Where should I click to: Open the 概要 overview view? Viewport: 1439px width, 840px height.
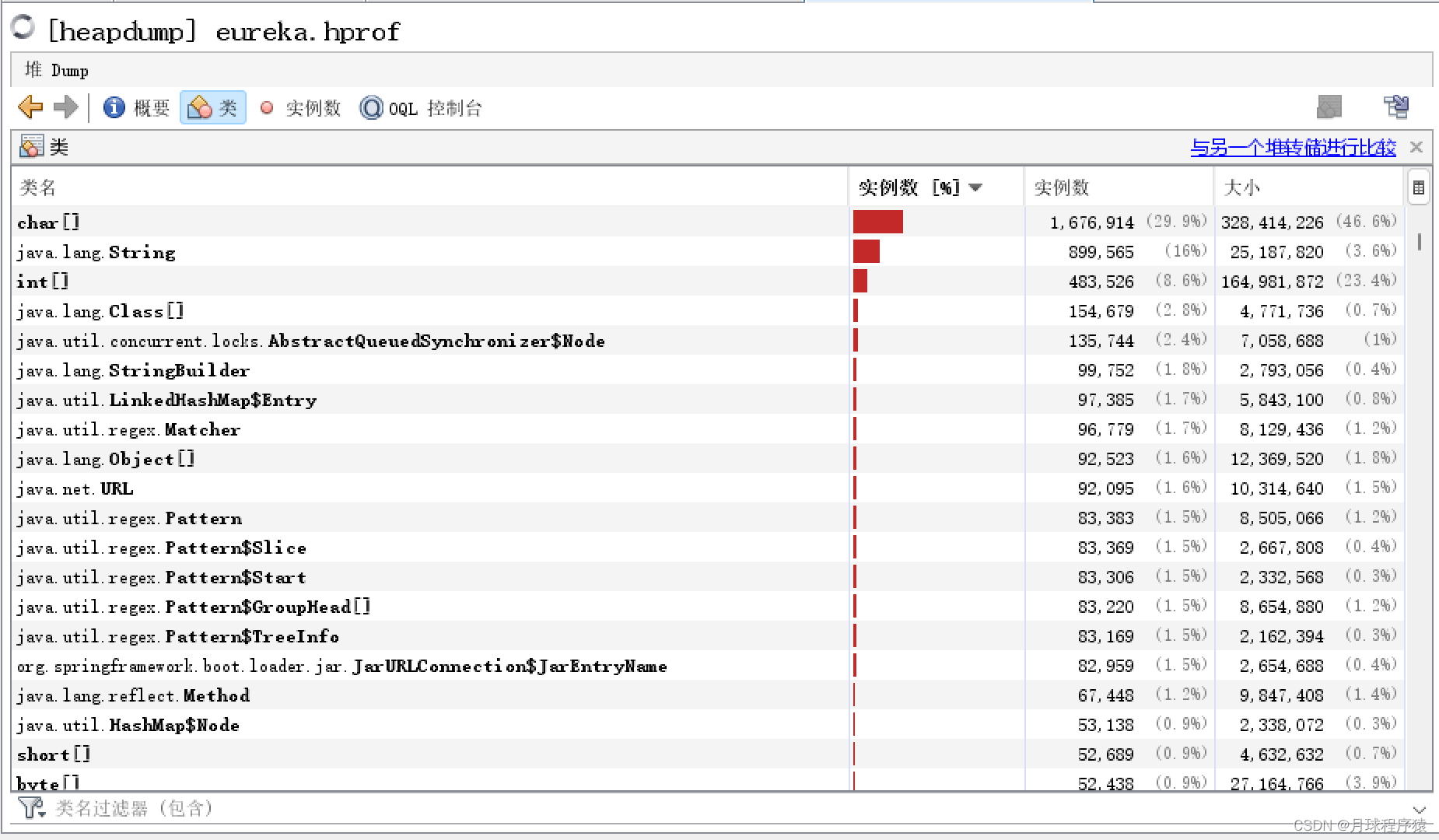coord(136,107)
